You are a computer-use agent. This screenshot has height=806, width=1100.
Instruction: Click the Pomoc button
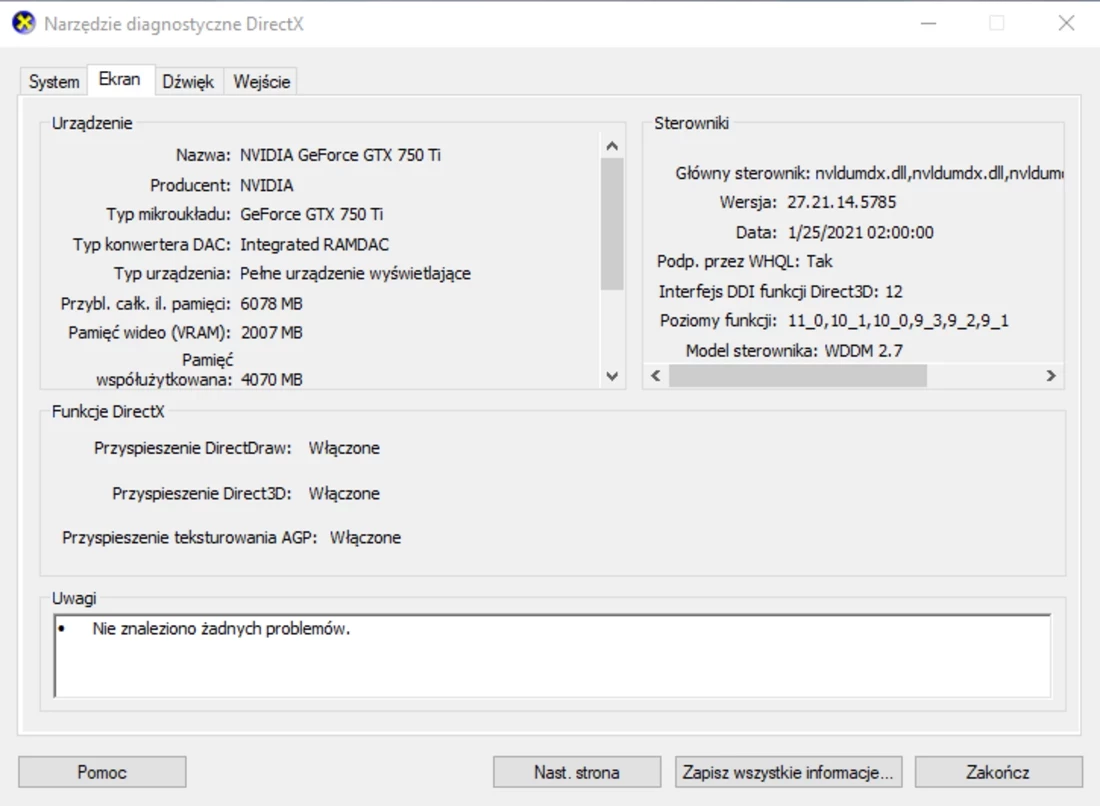click(x=102, y=772)
